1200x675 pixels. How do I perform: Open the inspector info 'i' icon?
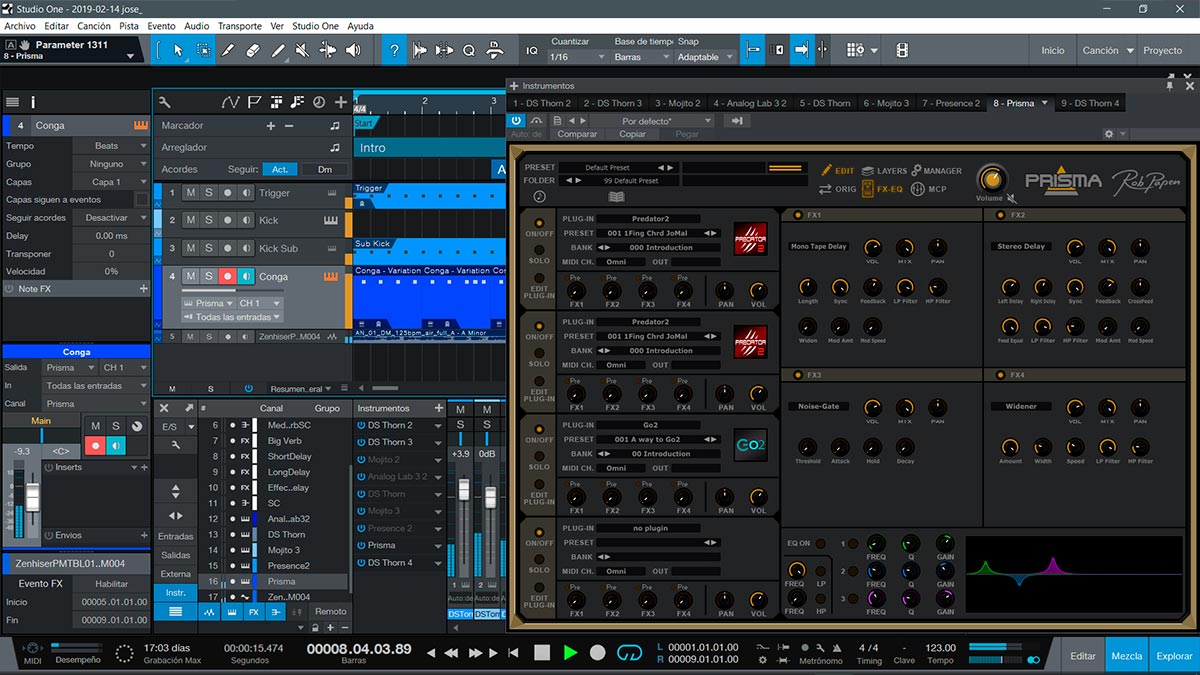[33, 102]
